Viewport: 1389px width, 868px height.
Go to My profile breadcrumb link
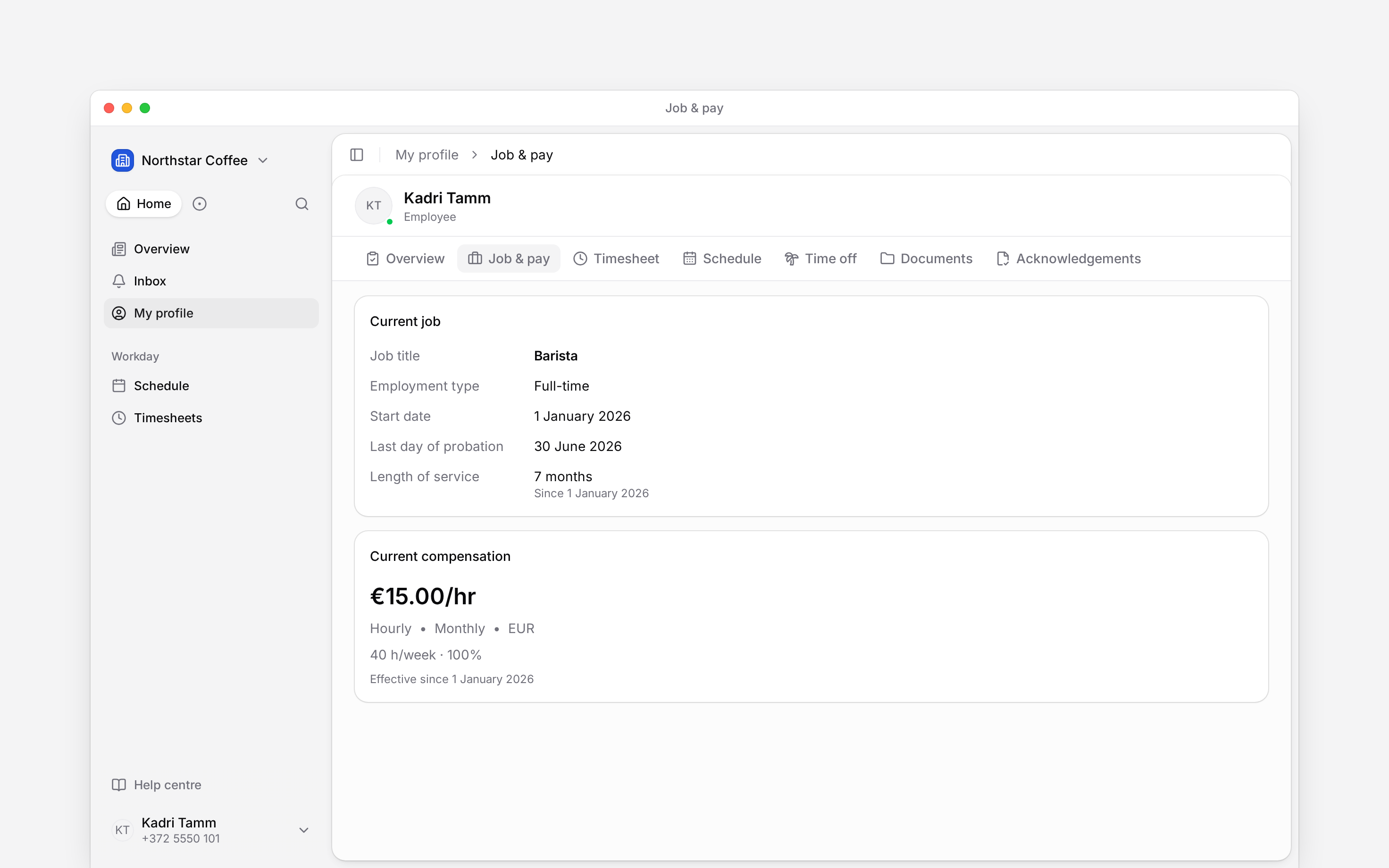pyautogui.click(x=427, y=155)
